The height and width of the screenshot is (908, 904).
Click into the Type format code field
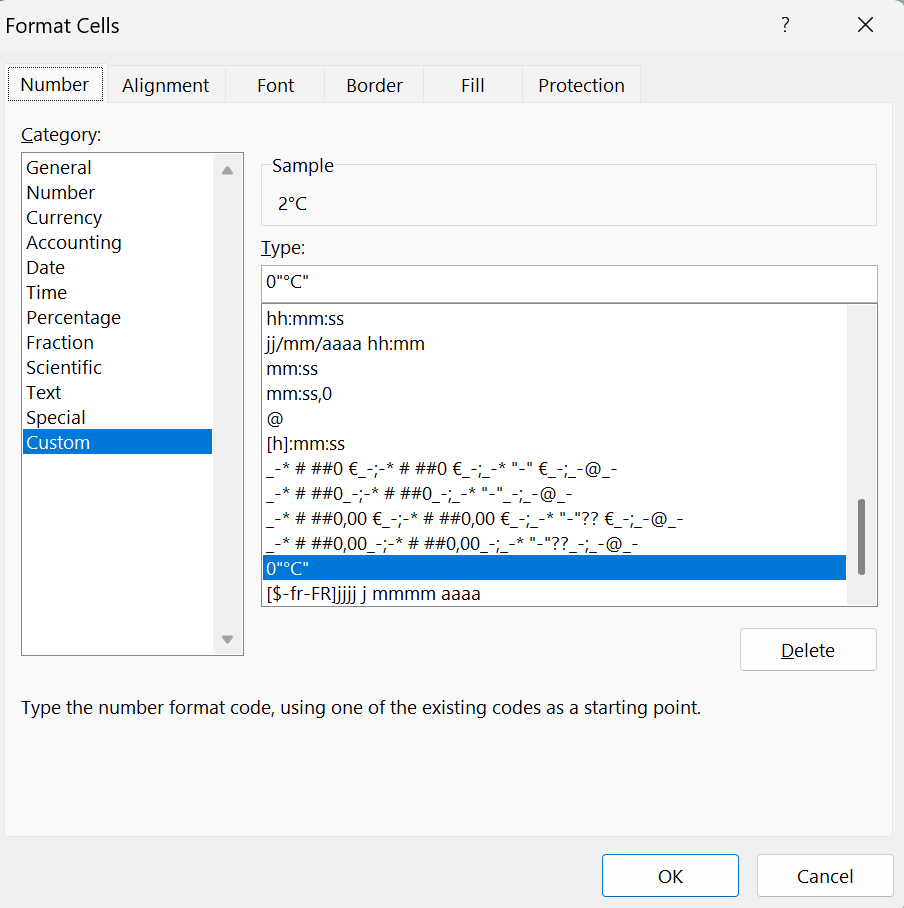click(569, 282)
